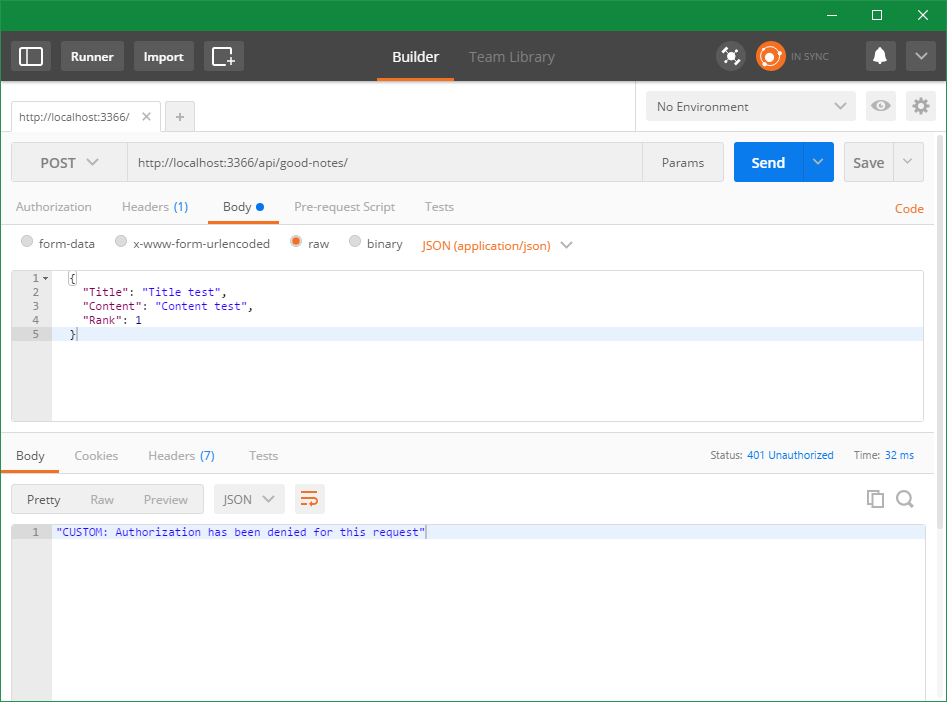Open the POST method dropdown
This screenshot has height=702, width=947.
pyautogui.click(x=69, y=163)
